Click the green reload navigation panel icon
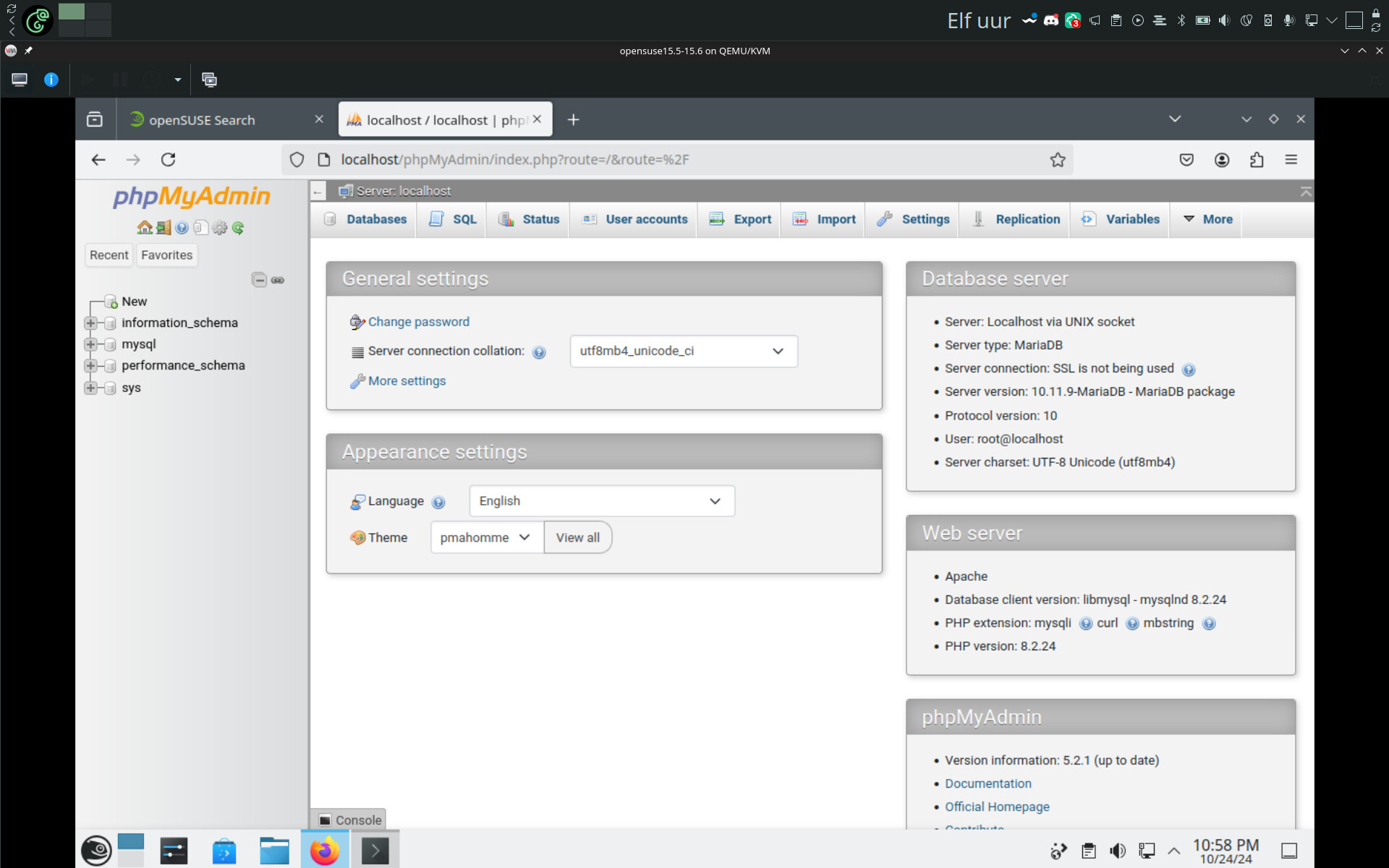This screenshot has height=868, width=1389. [x=238, y=228]
